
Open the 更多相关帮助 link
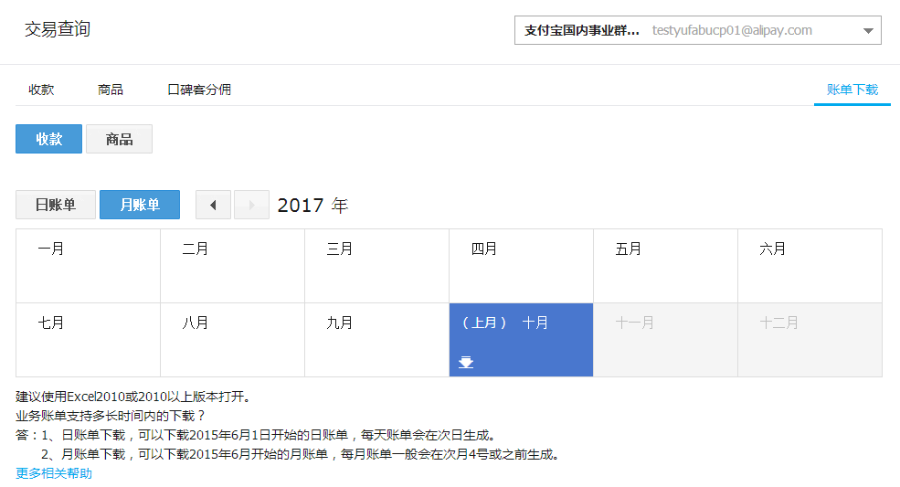pos(54,474)
